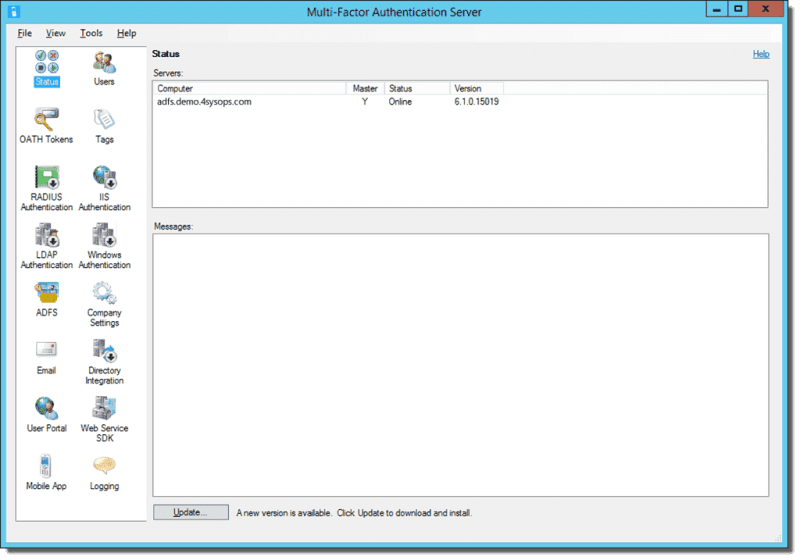
Task: Click the application icon in title bar
Action: click(x=14, y=11)
